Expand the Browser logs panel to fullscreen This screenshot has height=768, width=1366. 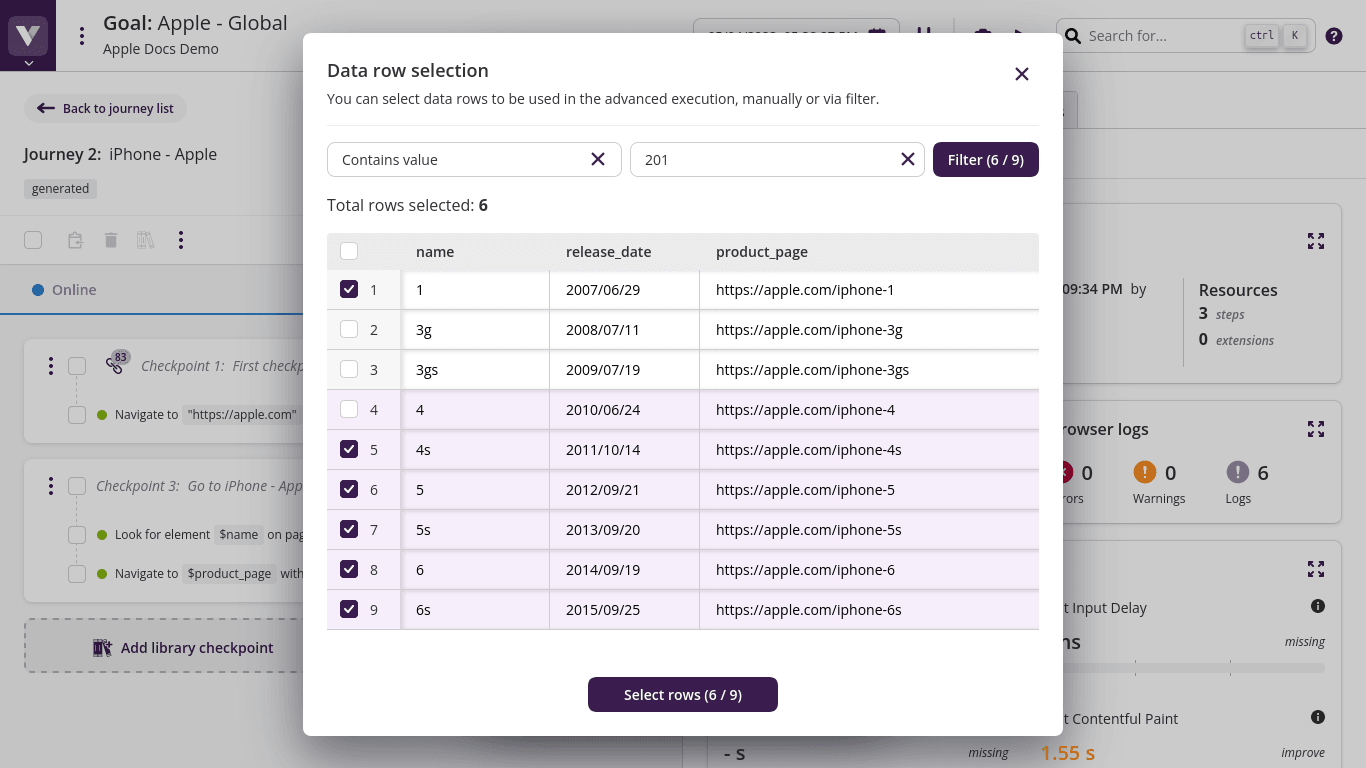[1316, 429]
